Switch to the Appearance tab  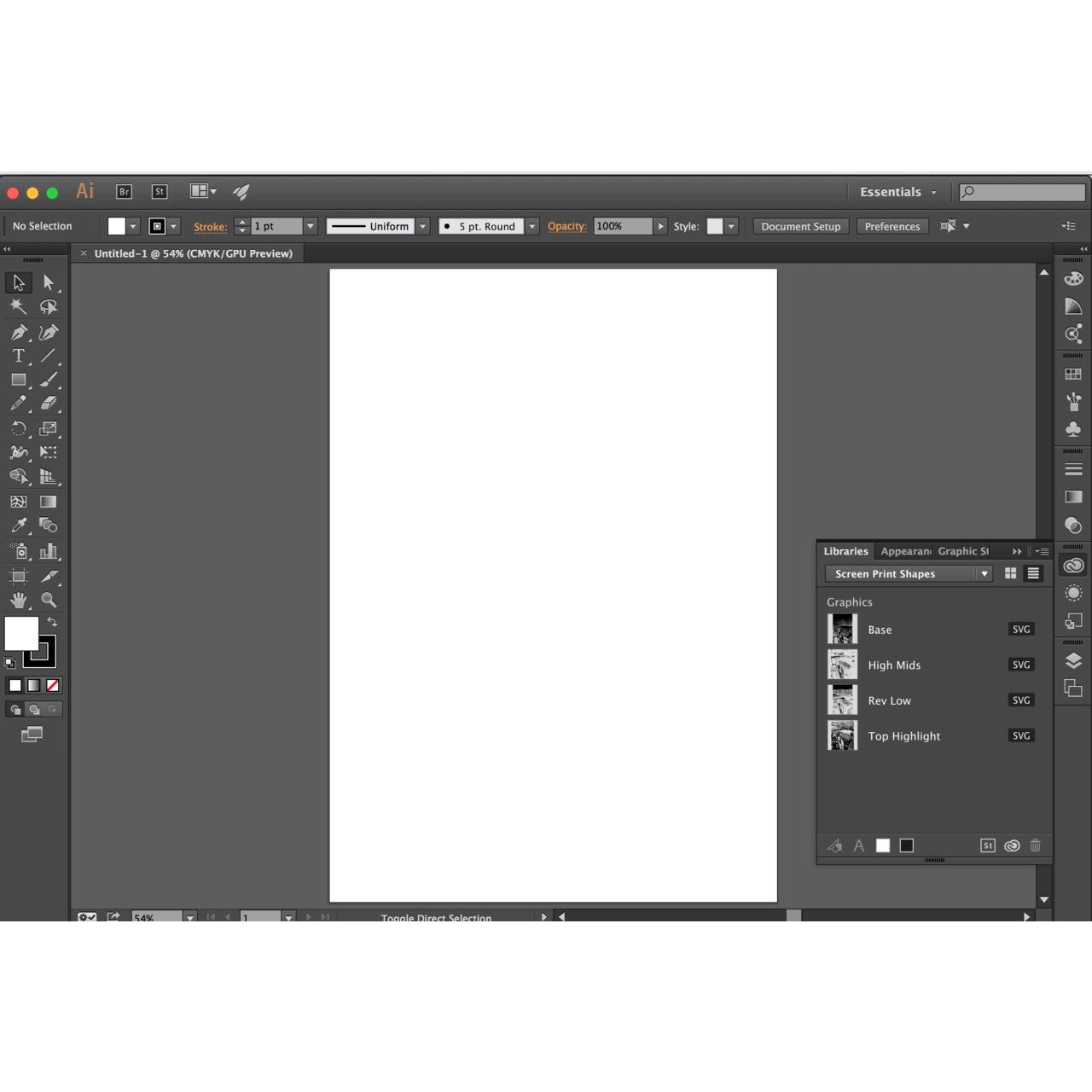tap(905, 551)
